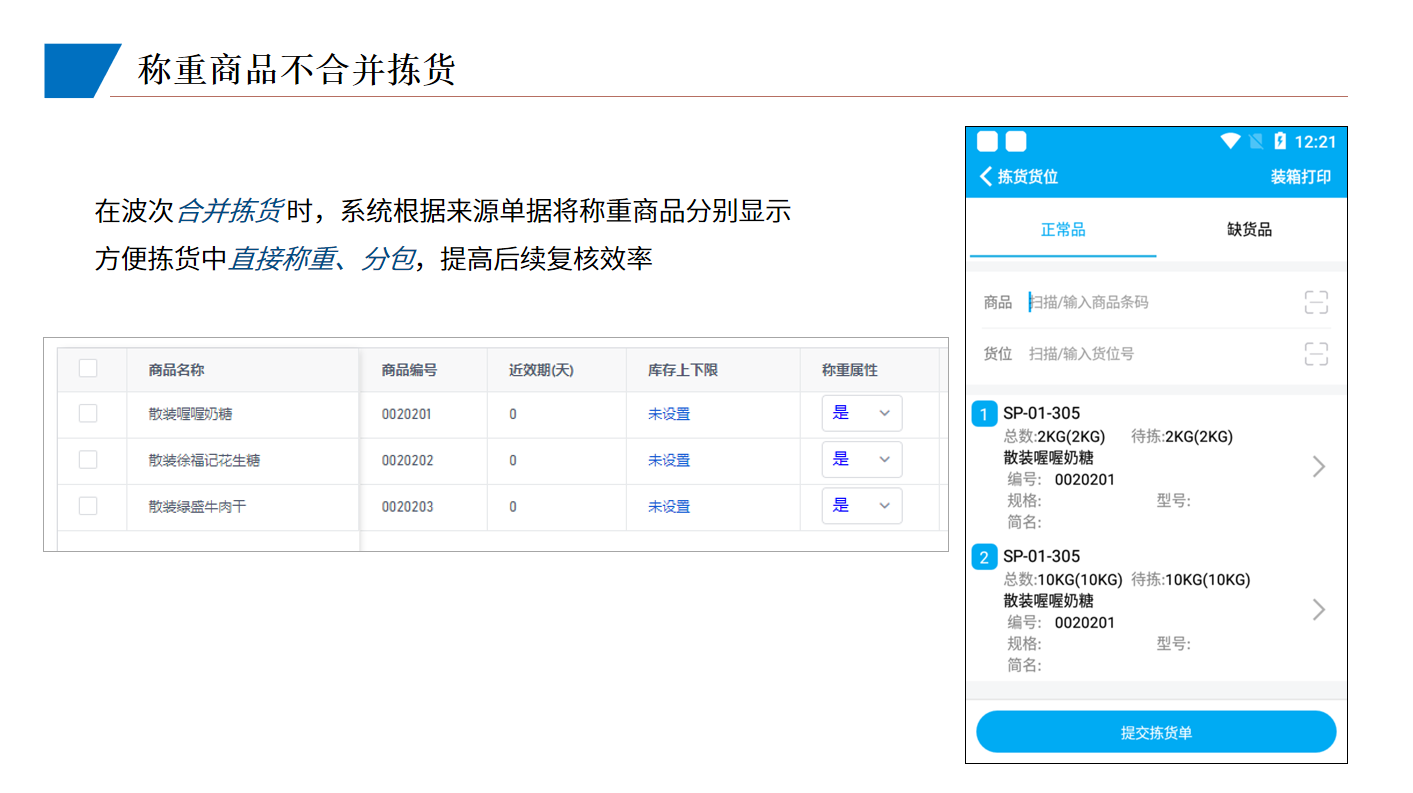Open the 称重属性 dropdown for 散装徐福记花生糖
This screenshot has width=1413, height=793.
pyautogui.click(x=862, y=459)
